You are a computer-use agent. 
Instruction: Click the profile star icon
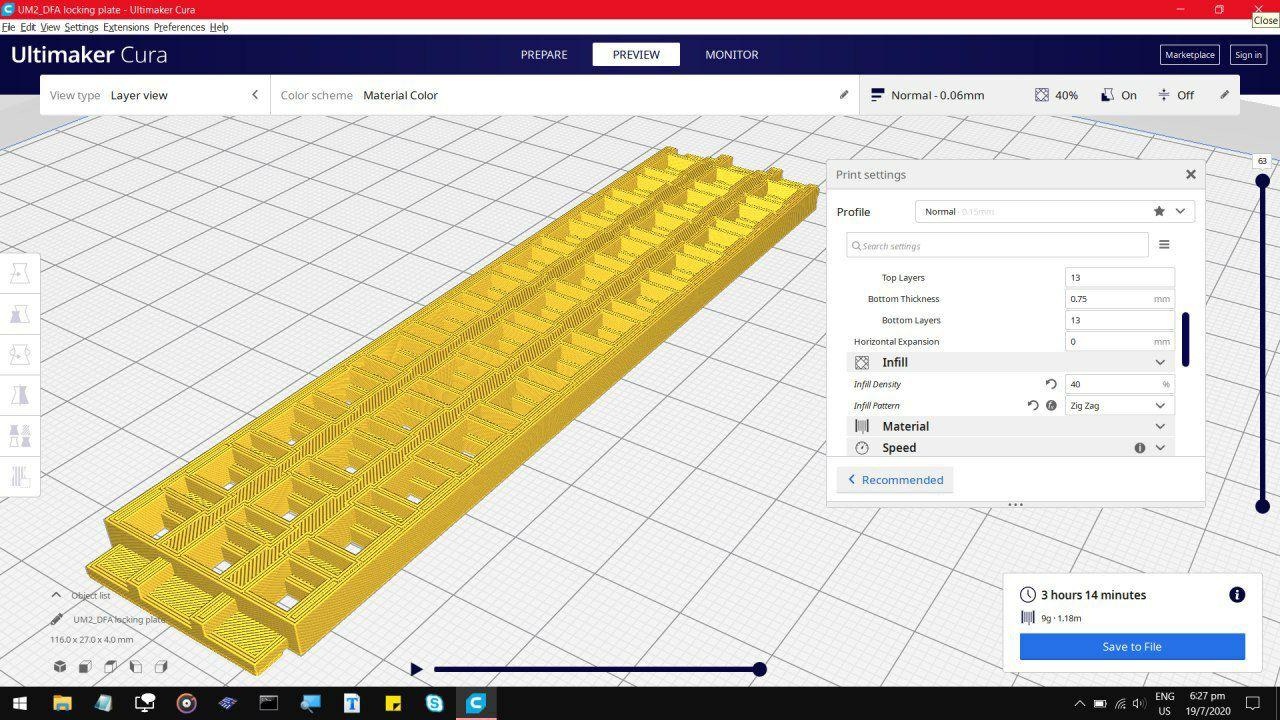[x=1159, y=211]
